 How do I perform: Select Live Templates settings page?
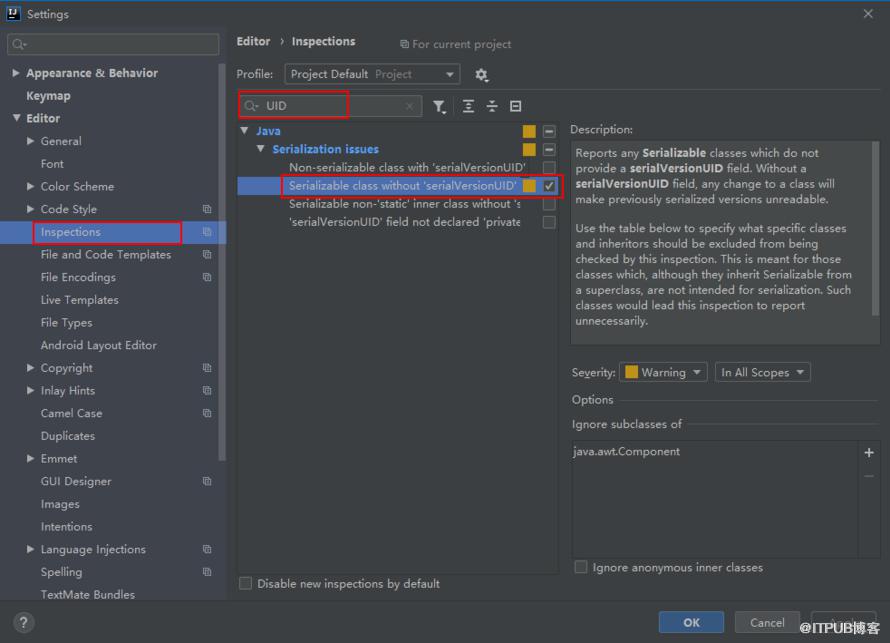click(x=79, y=300)
